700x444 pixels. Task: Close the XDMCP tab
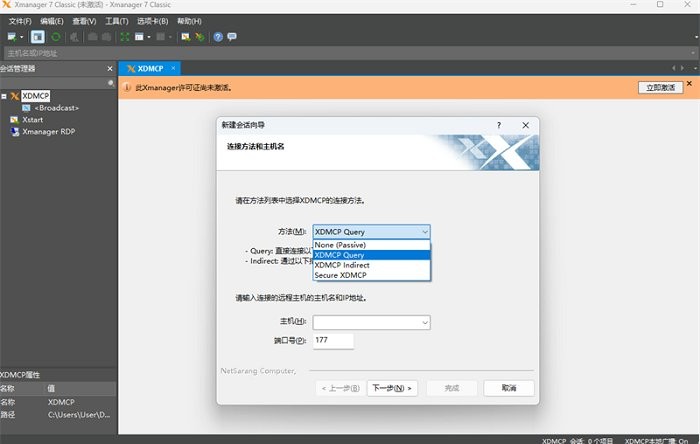click(x=173, y=68)
